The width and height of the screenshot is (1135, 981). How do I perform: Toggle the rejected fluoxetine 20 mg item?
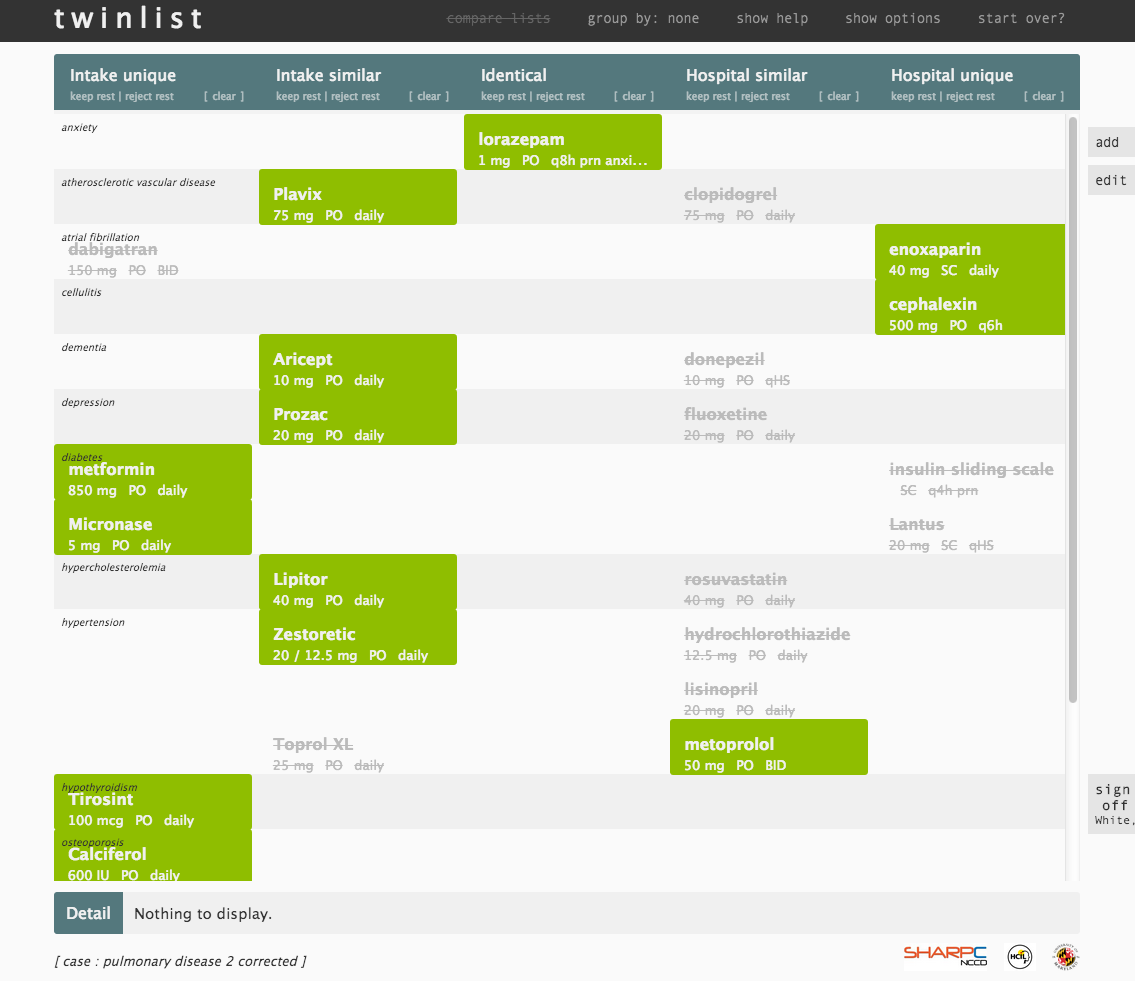coord(739,424)
